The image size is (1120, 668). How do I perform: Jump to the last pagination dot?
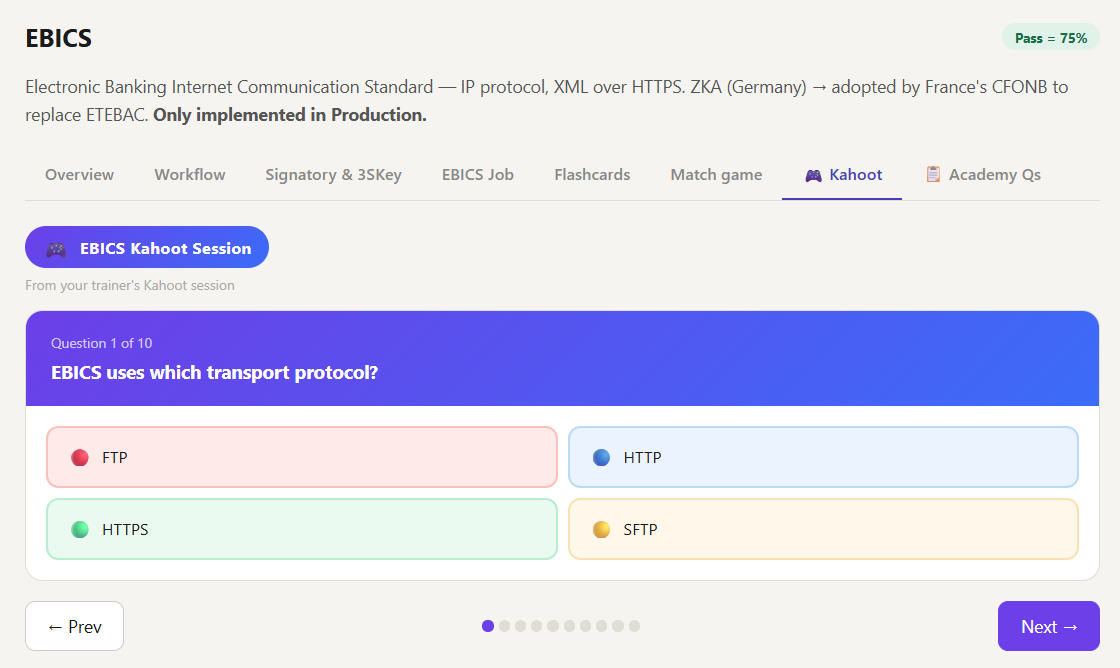point(634,626)
